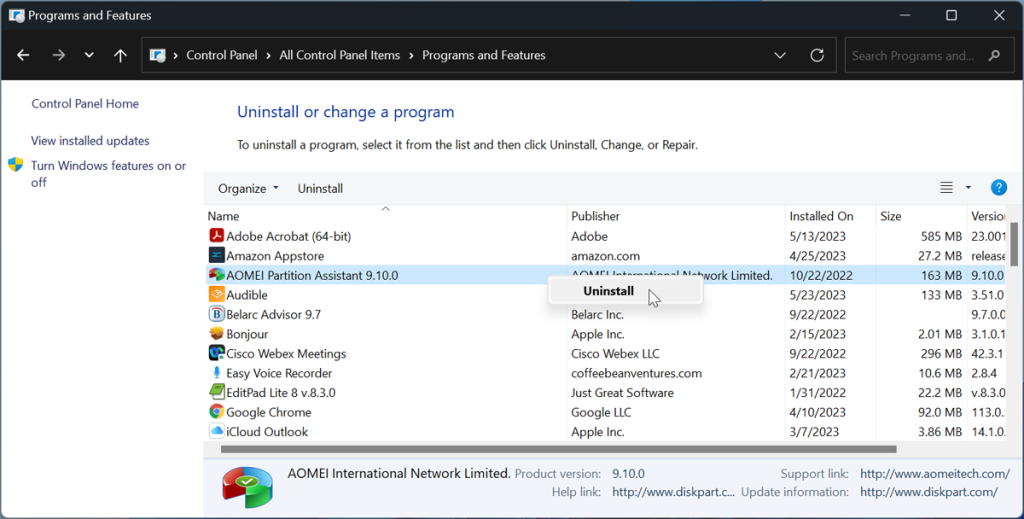Open the help link www.diskpart.c...
This screenshot has height=519, width=1024.
pyautogui.click(x=673, y=492)
